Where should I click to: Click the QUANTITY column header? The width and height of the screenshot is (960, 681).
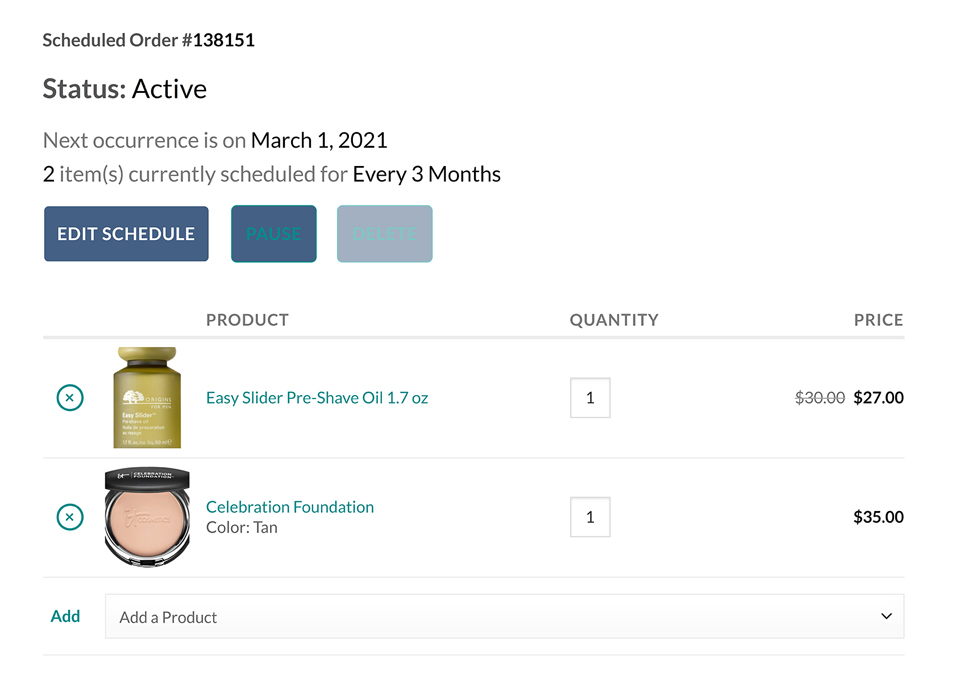pos(614,320)
